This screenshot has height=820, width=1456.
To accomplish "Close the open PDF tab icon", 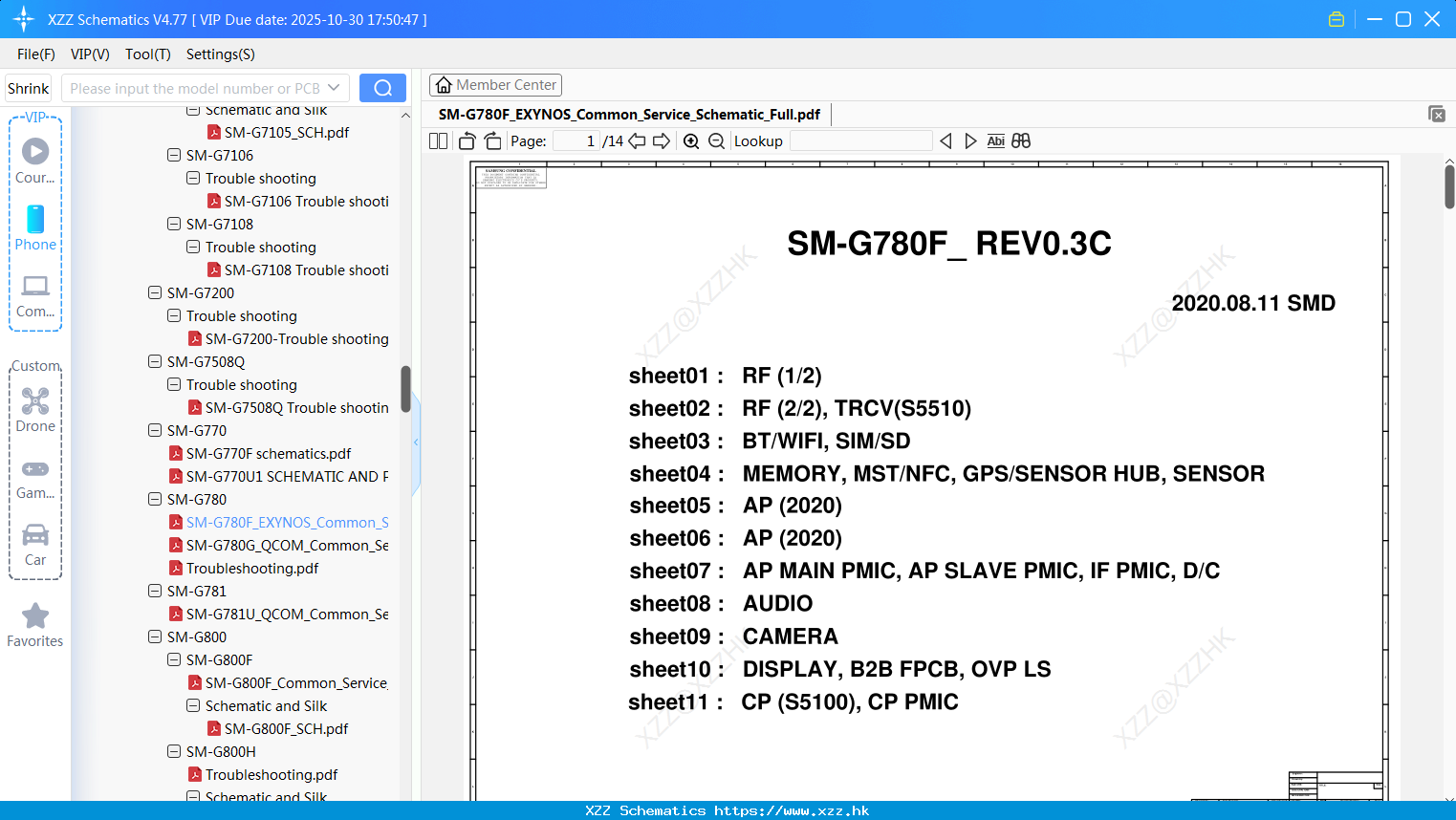I will pos(1436,114).
